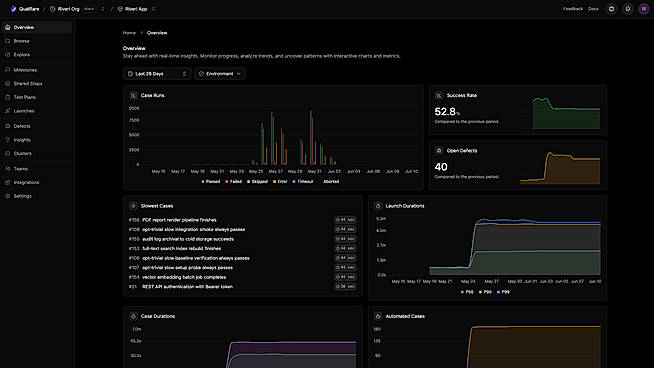Toggle the P99 series in Launch Durations legend
Viewport: 654px width, 368px height.
(503, 292)
